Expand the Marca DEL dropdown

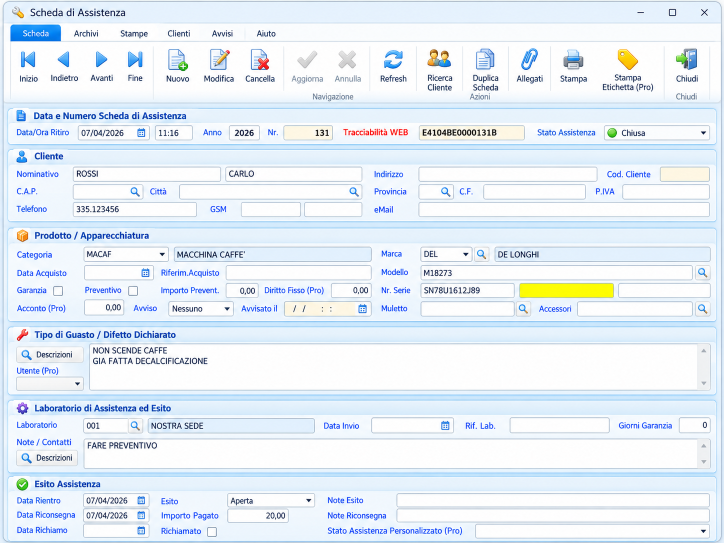(x=465, y=254)
